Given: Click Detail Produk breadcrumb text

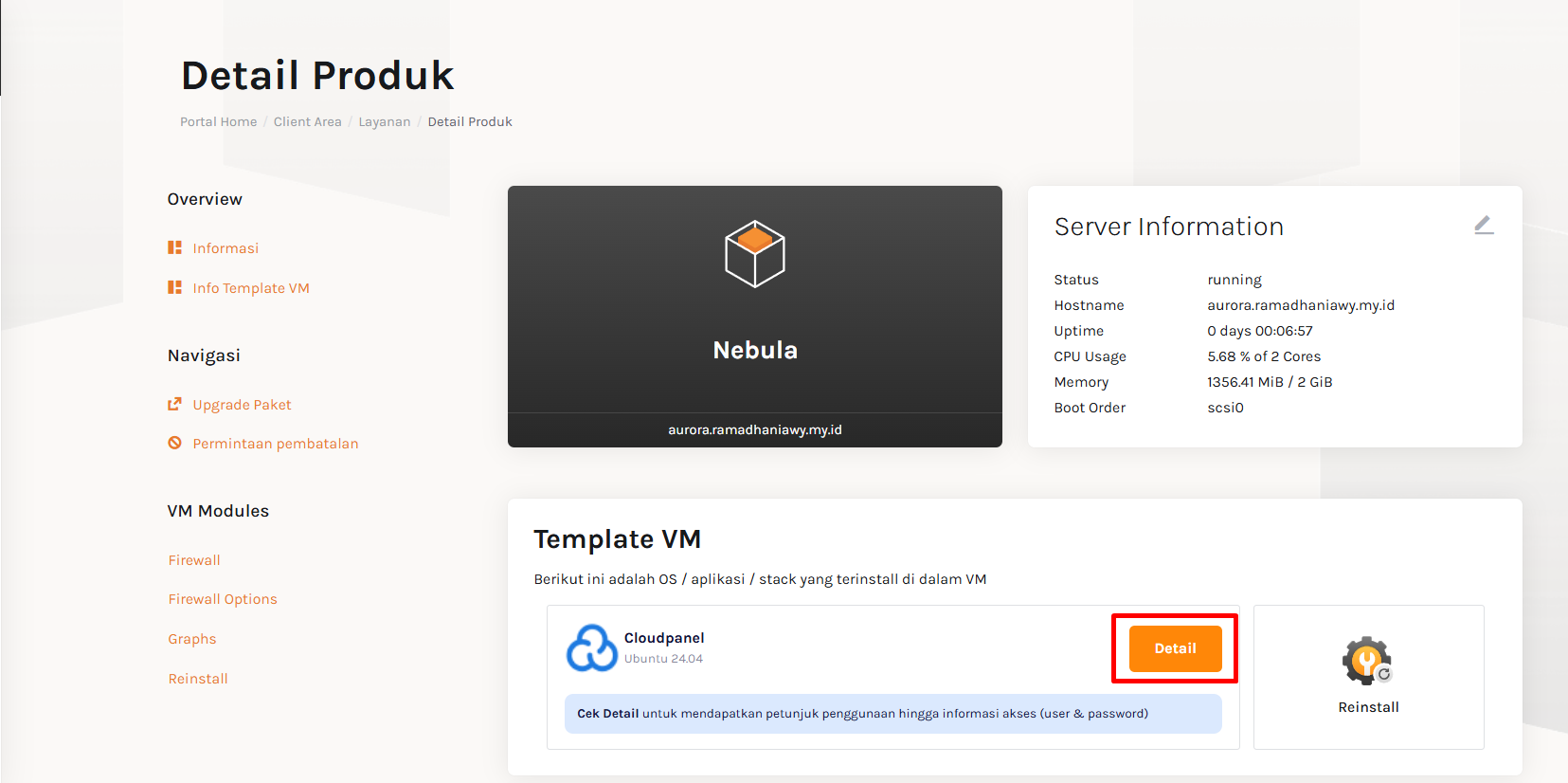Looking at the screenshot, I should click(470, 121).
